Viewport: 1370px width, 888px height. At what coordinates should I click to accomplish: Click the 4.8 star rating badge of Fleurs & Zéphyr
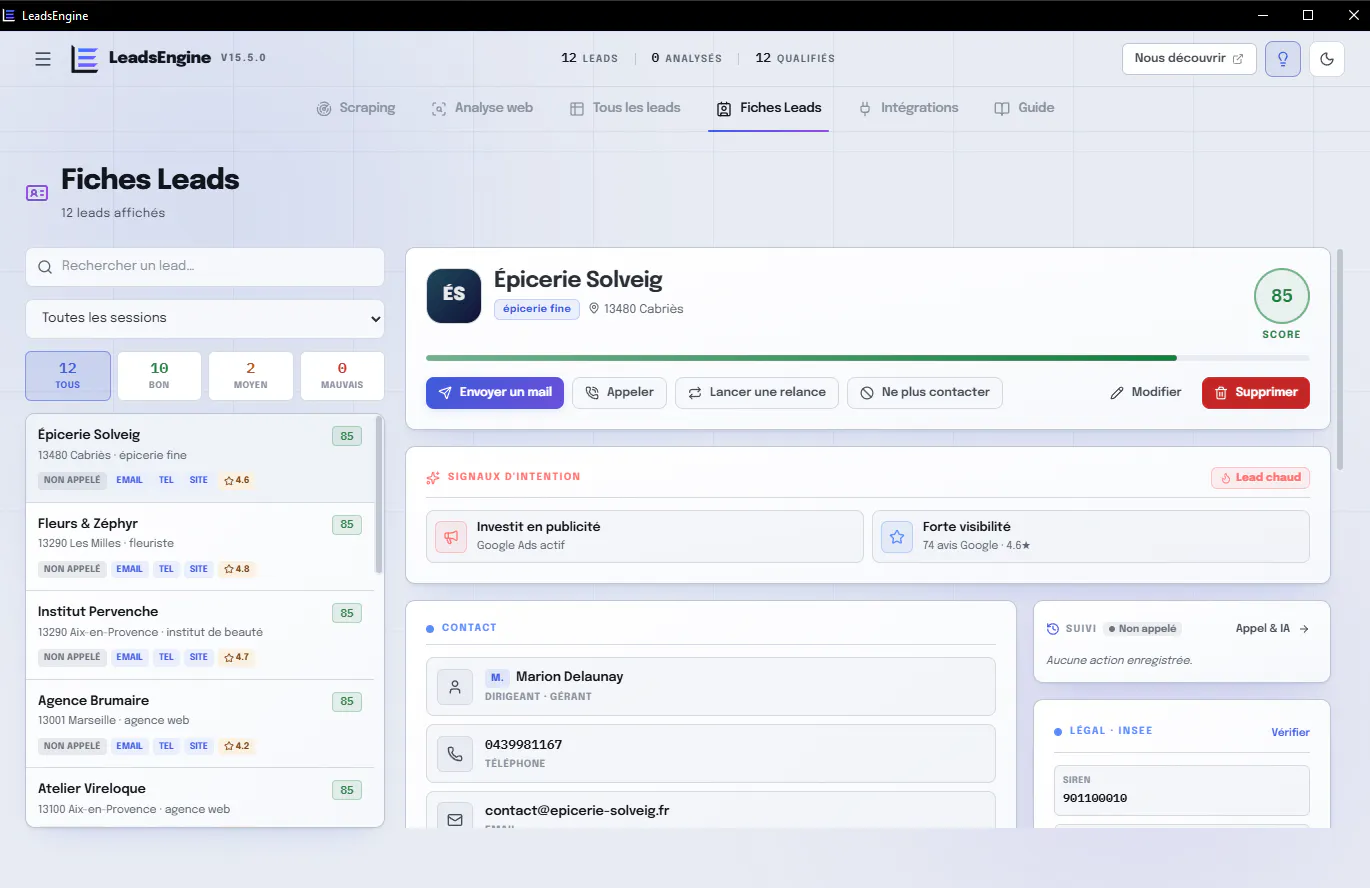pos(237,569)
